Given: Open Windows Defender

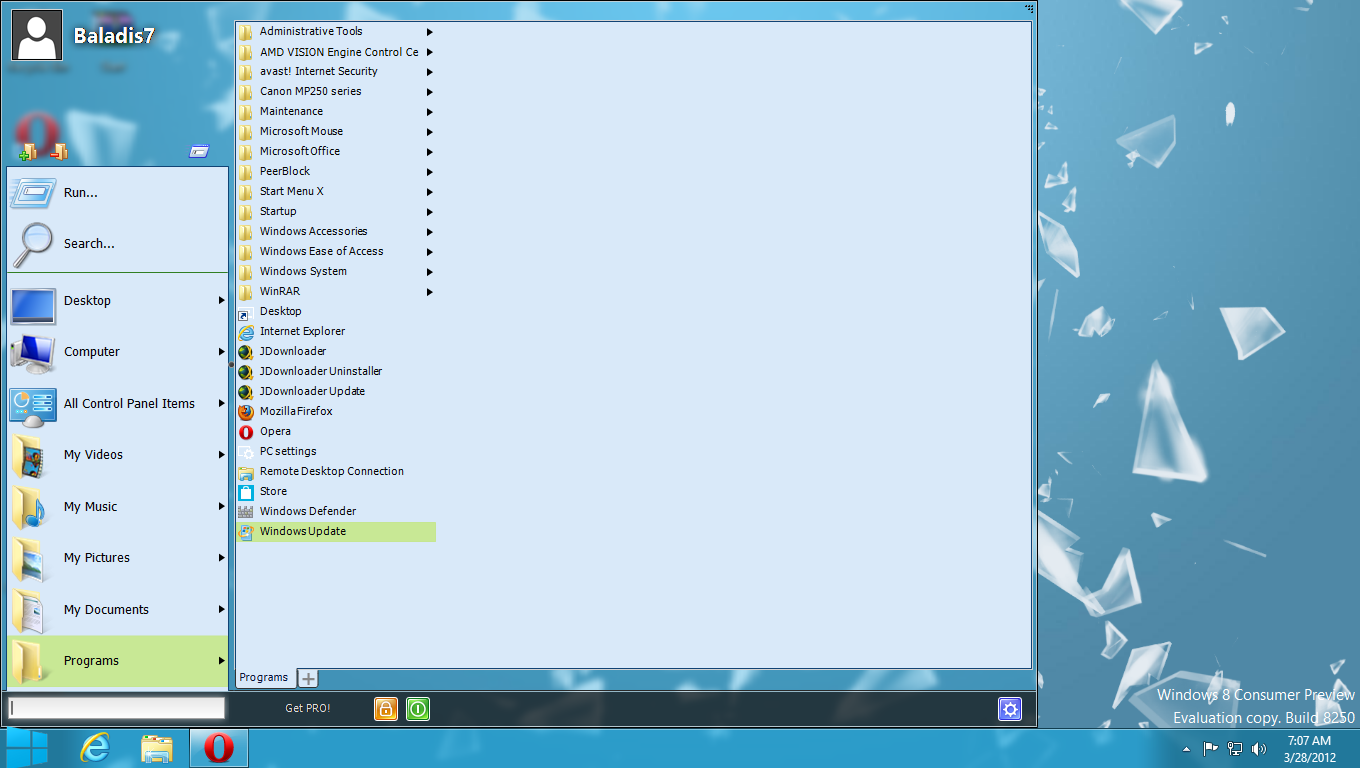Looking at the screenshot, I should [336, 511].
